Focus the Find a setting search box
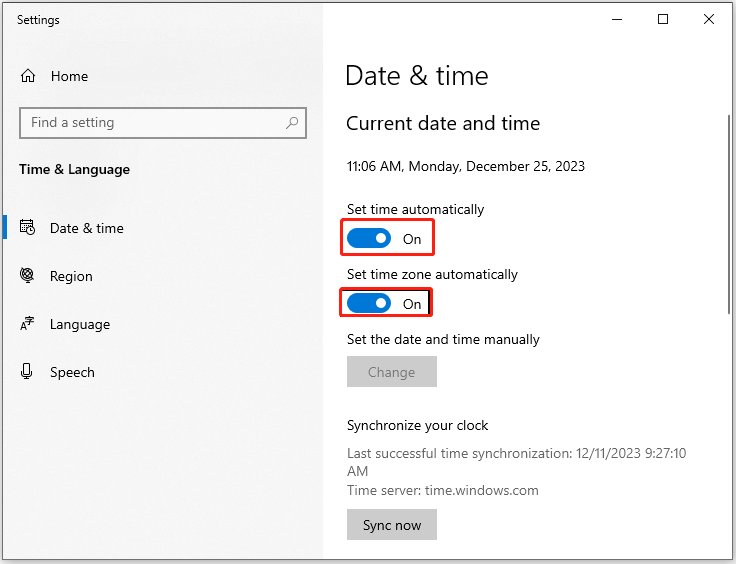The image size is (736, 564). [x=163, y=123]
